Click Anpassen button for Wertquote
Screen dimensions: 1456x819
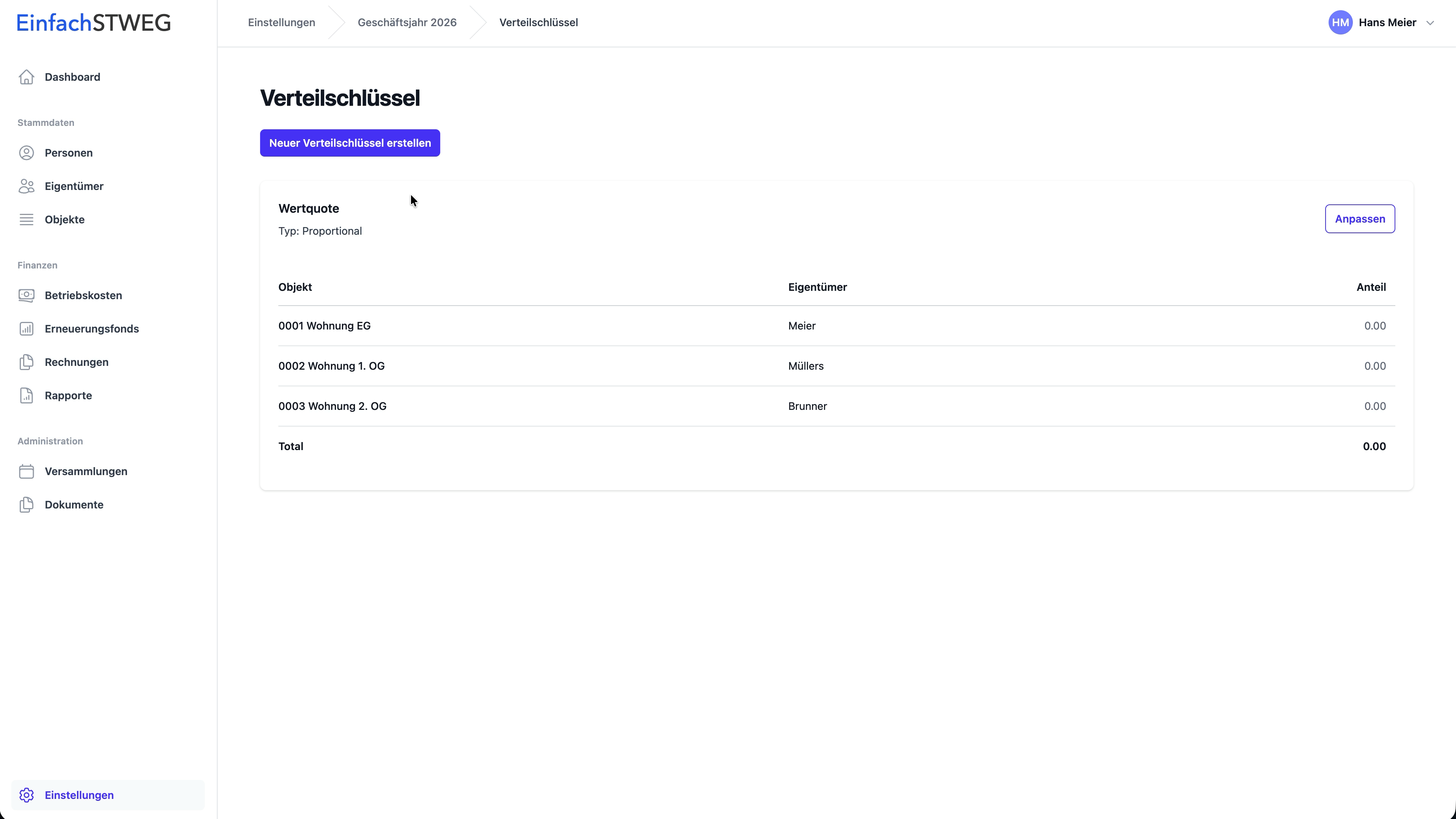[x=1359, y=219]
